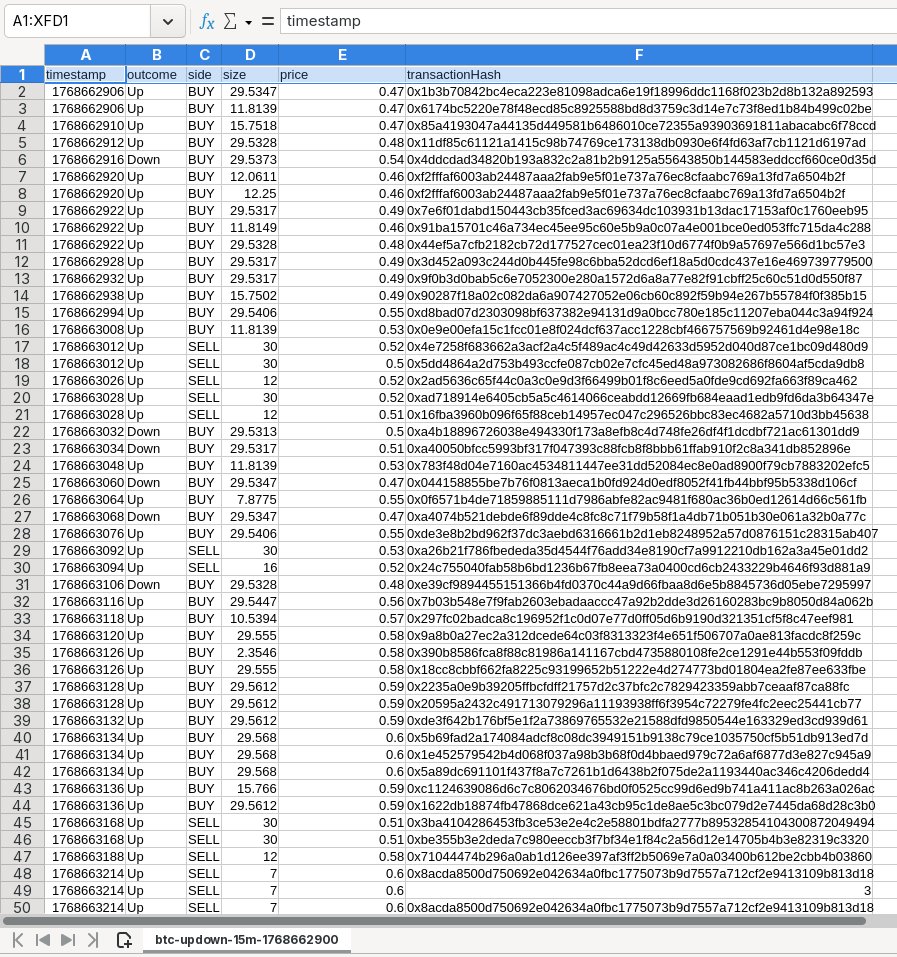Click size 15.766 in row 43

[x=250, y=789]
